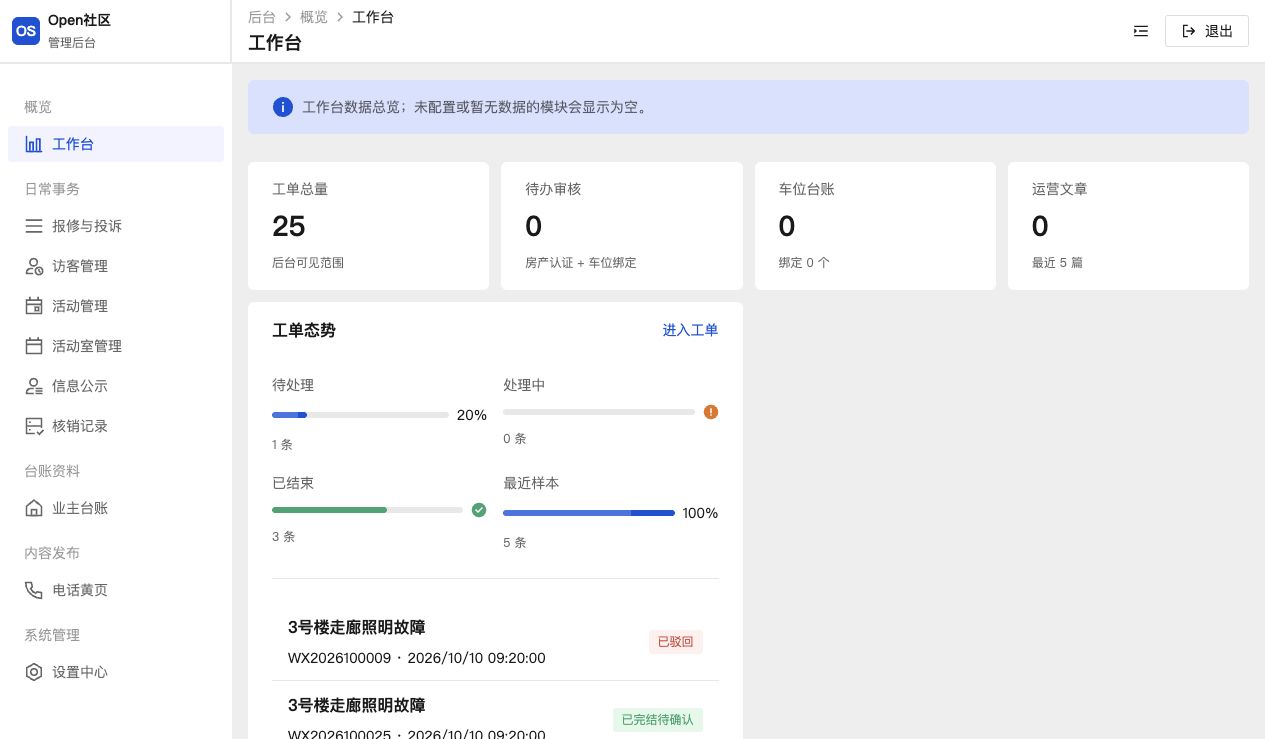Open ticket WX2026100025
Image resolution: width=1265 pixels, height=739 pixels.
point(495,712)
